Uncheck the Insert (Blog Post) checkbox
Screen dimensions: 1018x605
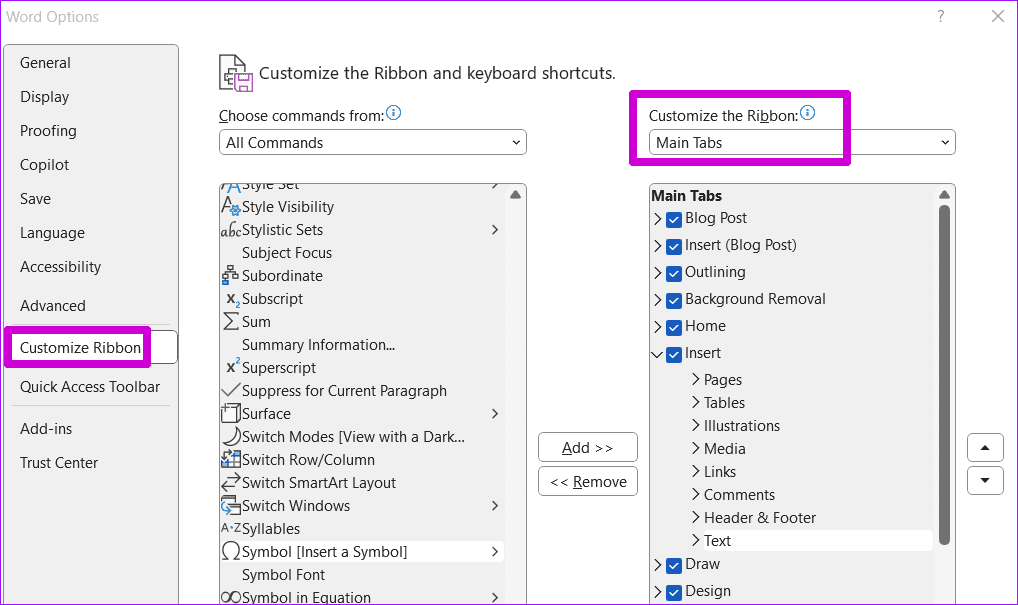coord(674,246)
